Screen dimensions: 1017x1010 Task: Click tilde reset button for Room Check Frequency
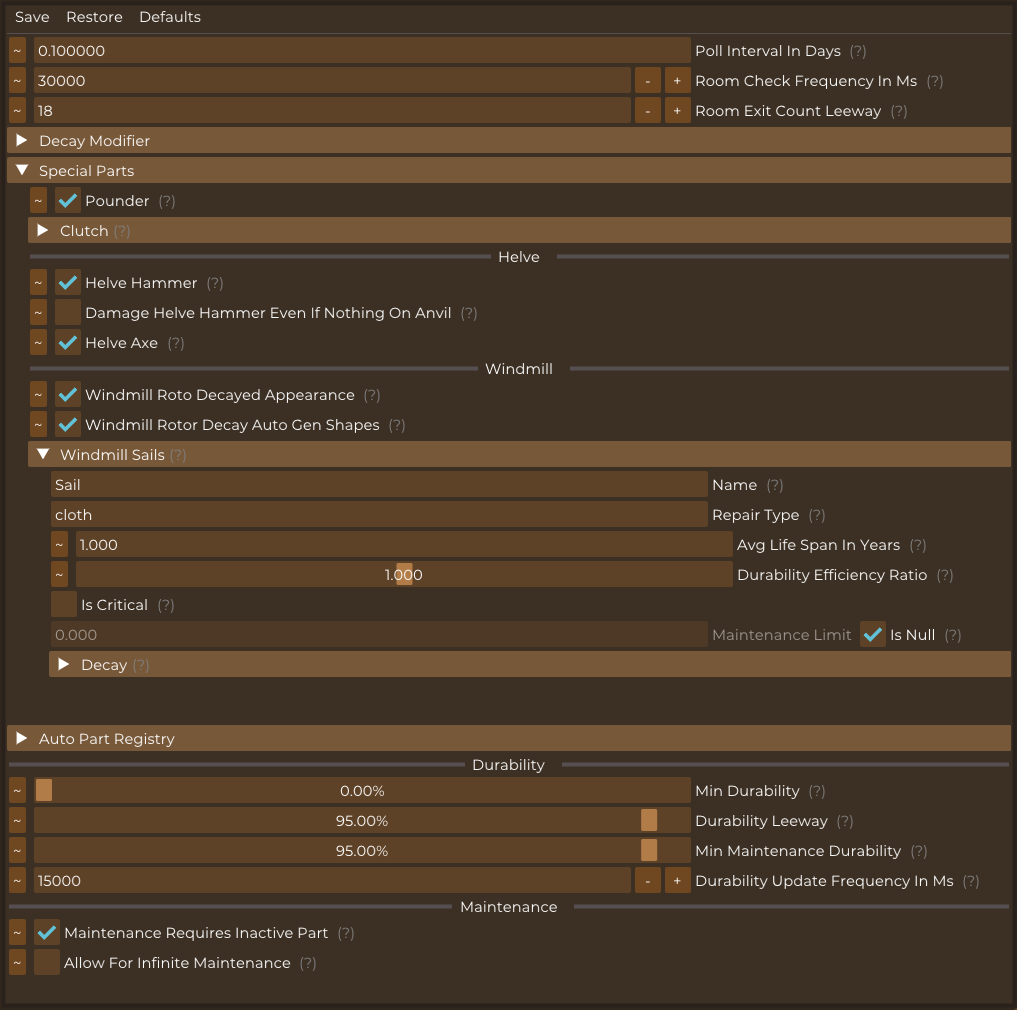coord(18,80)
